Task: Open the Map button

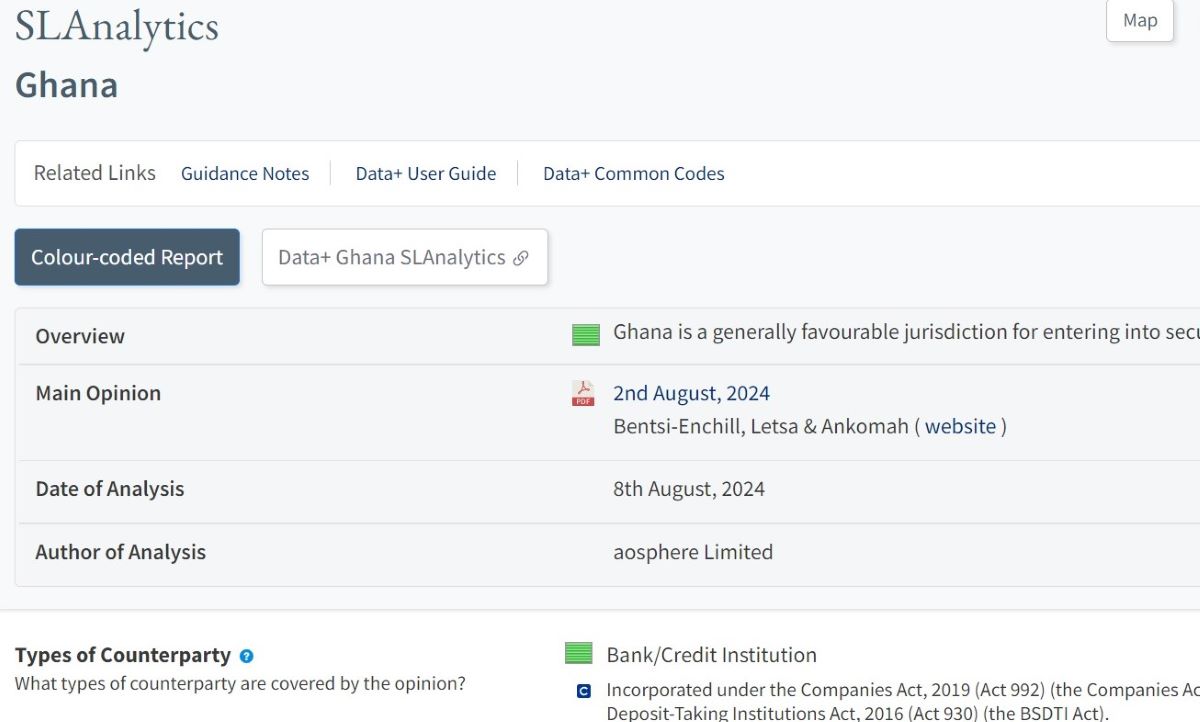Action: [x=1139, y=21]
